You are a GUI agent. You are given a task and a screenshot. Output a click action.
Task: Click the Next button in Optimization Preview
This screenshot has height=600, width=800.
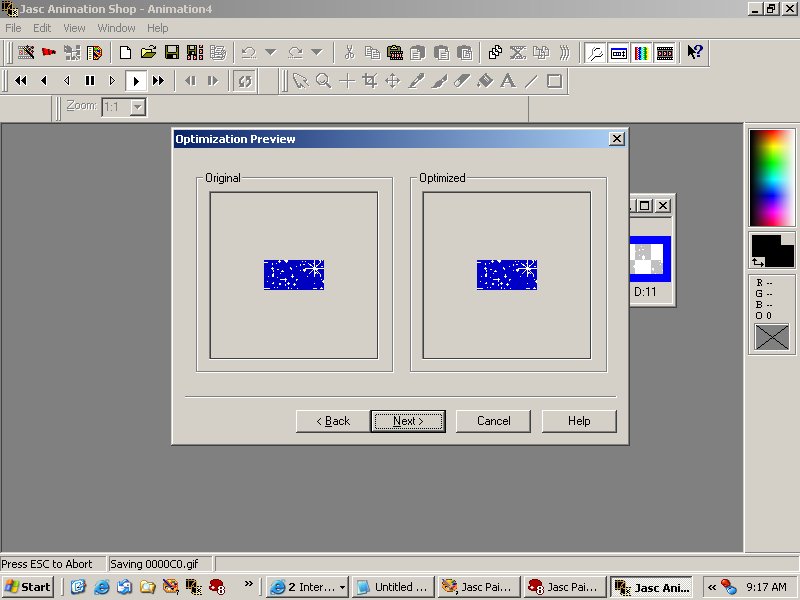pos(408,421)
